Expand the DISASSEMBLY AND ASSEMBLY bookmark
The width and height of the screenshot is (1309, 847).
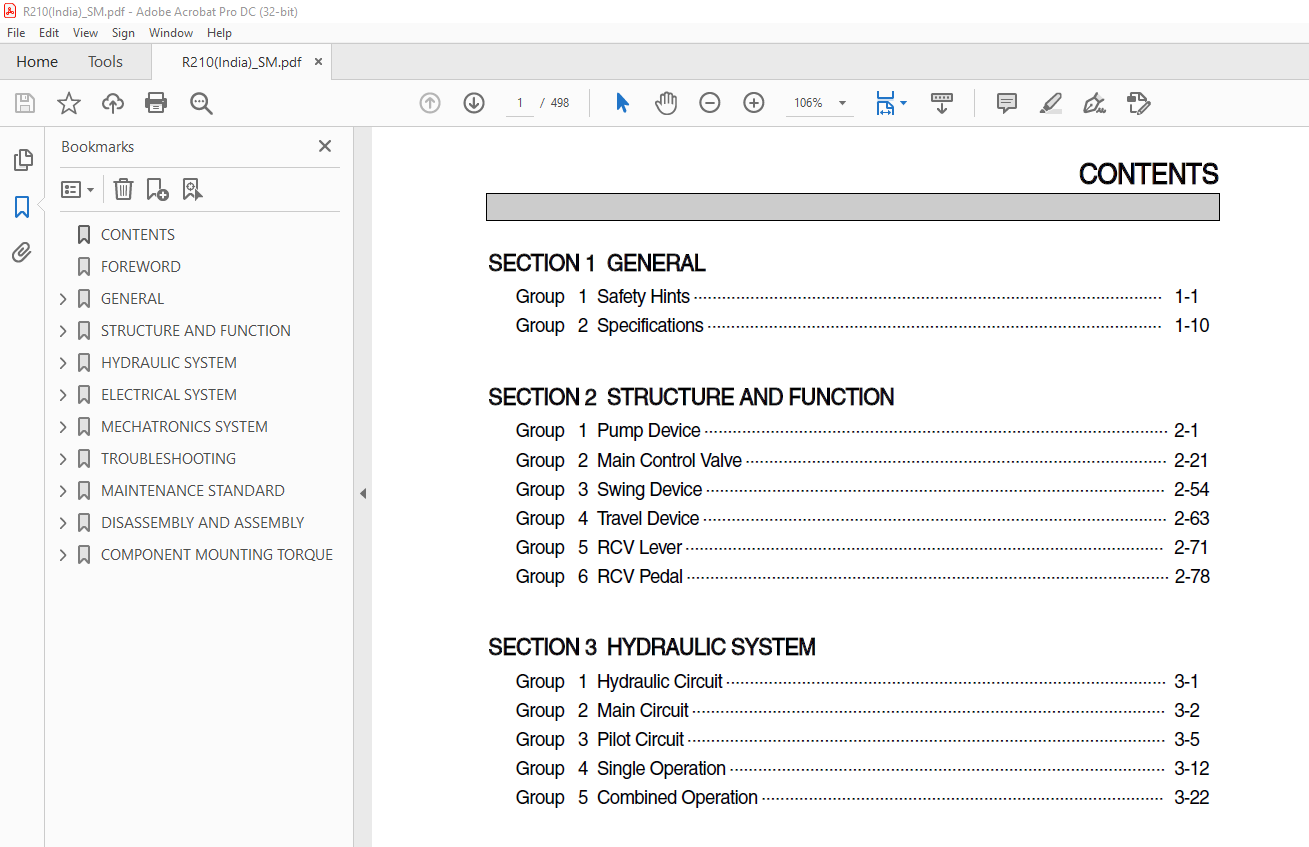click(x=64, y=523)
